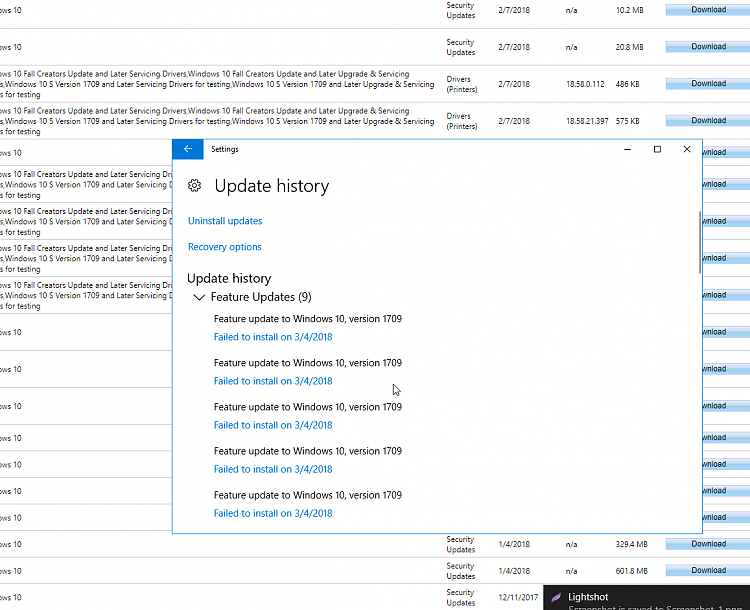Download the 601.8 MB security update

708,570
